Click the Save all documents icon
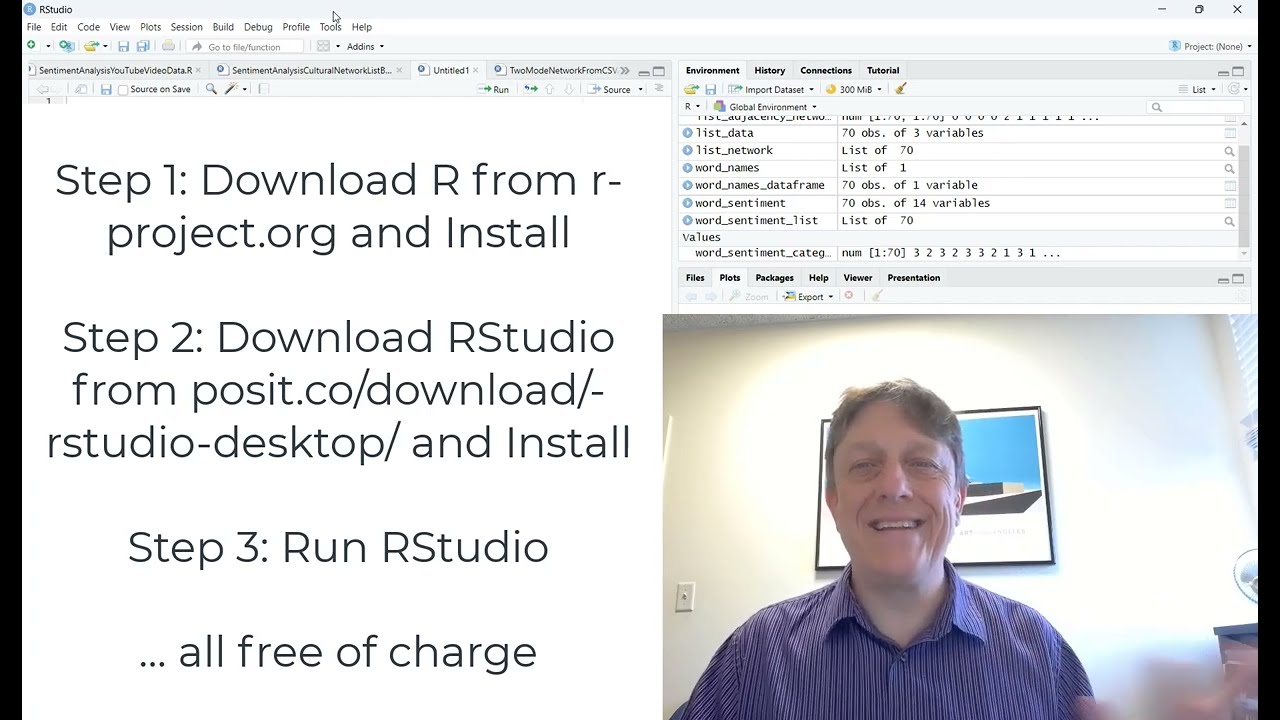1280x720 pixels. point(142,46)
